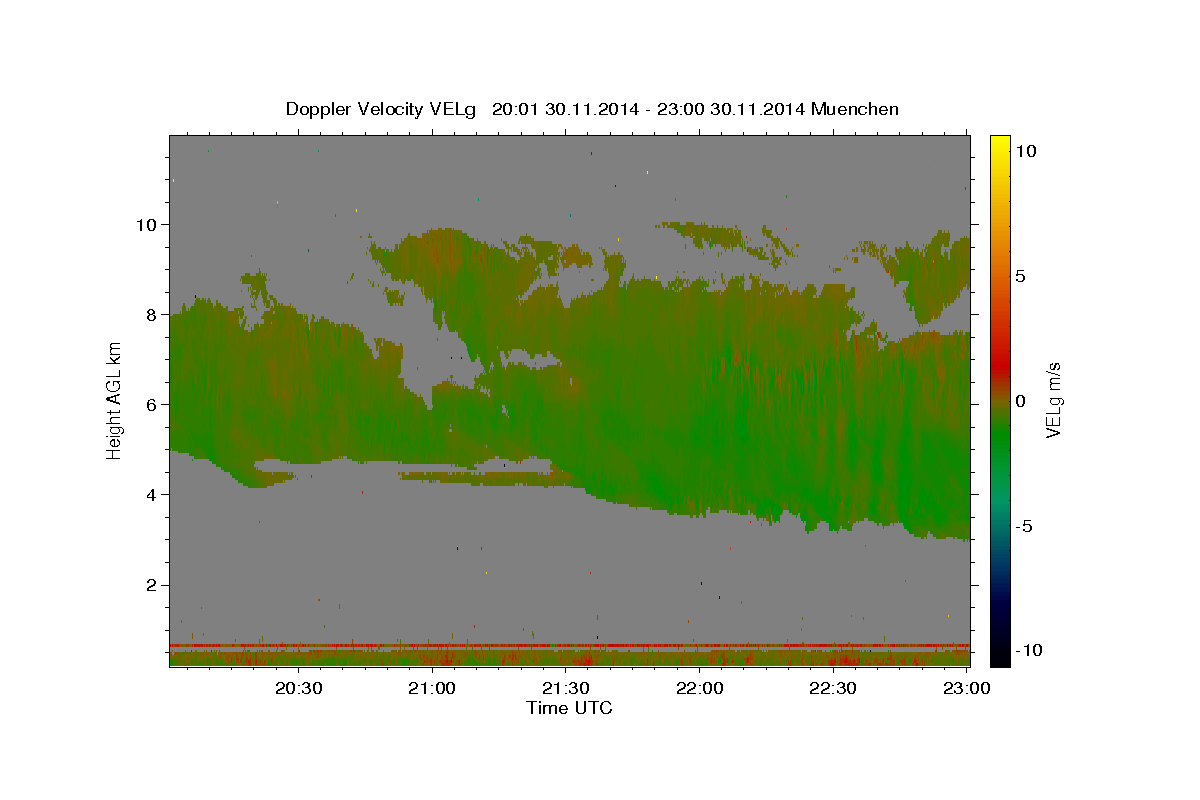Screen dimensions: 1200x800
Task: Click the black bottom of the velocity colorbar
Action: point(1000,655)
